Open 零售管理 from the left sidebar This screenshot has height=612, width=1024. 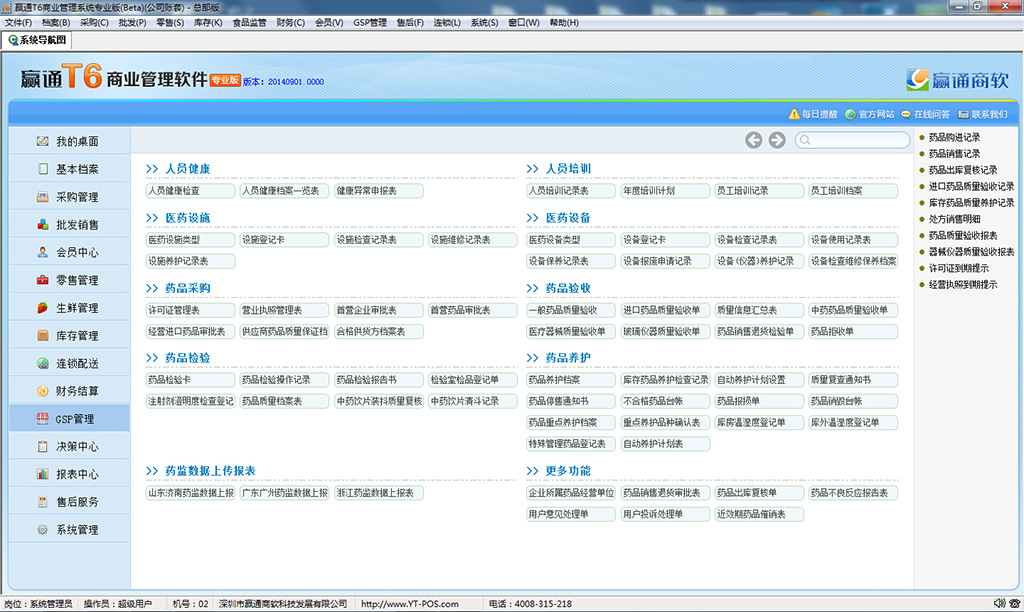(43, 280)
